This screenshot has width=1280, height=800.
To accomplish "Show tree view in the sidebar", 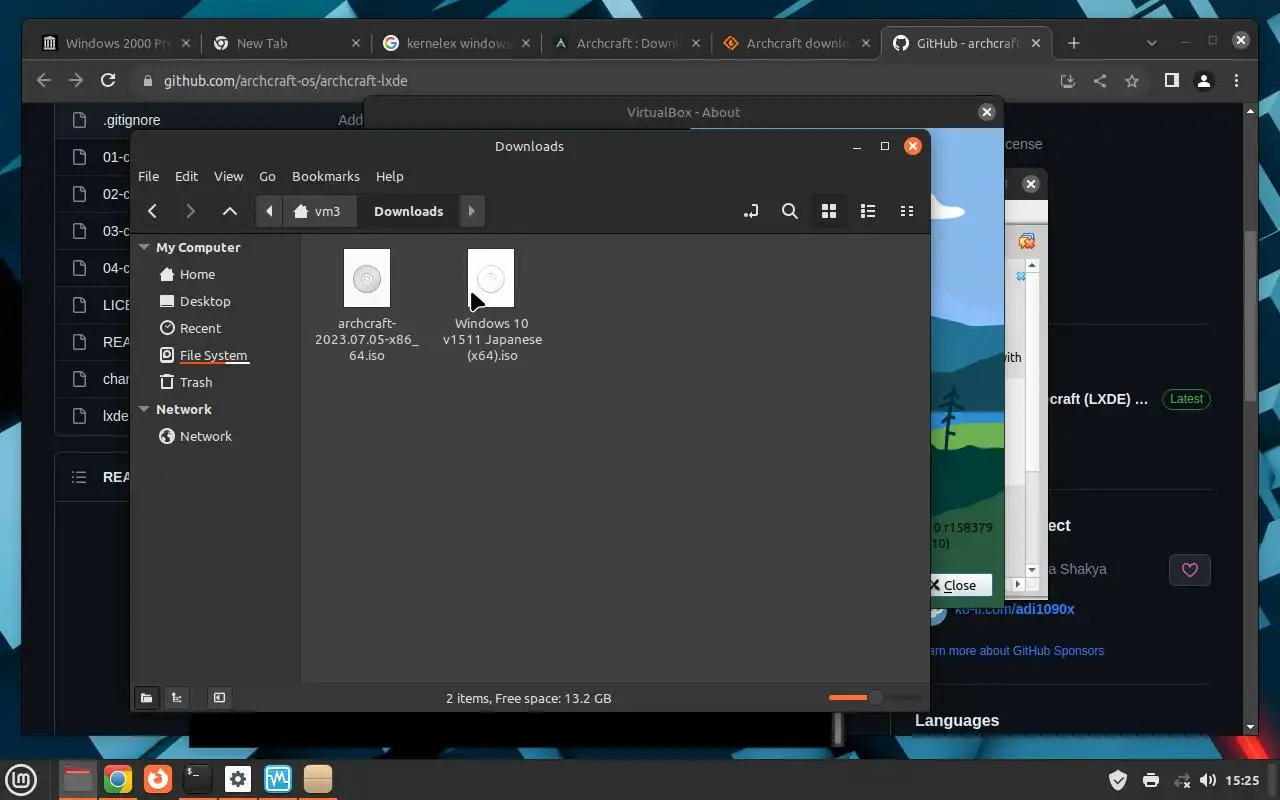I will 177,698.
